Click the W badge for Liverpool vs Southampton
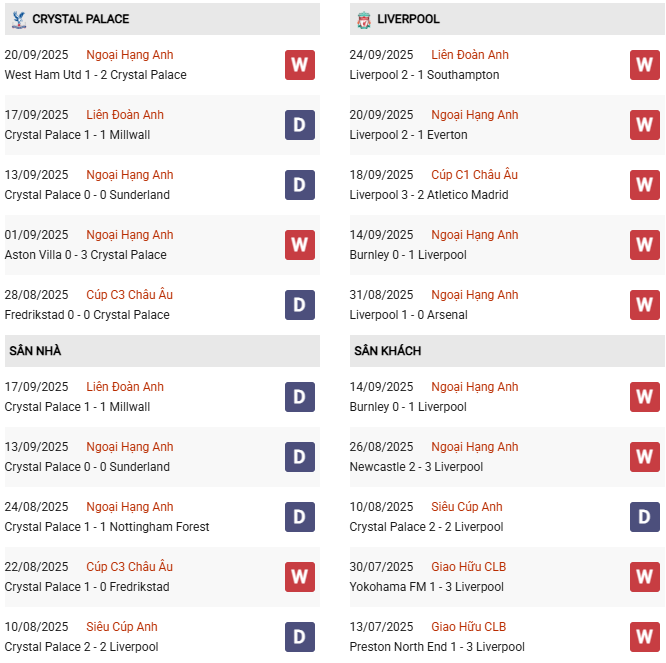 (644, 65)
